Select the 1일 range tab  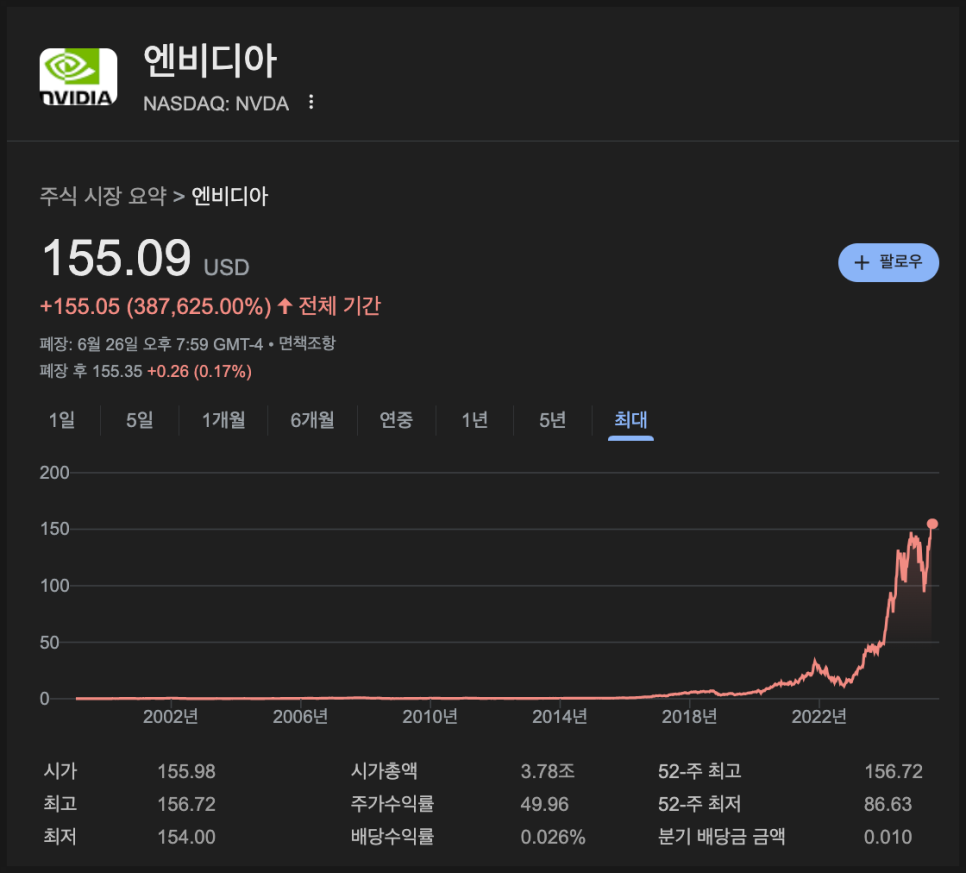[62, 420]
